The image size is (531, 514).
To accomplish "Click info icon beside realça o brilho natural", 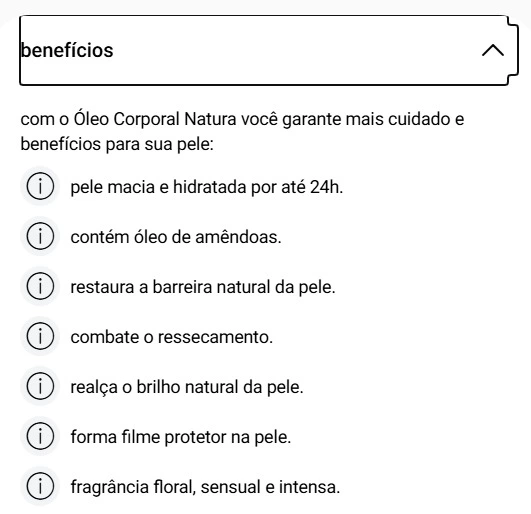I will (40, 386).
